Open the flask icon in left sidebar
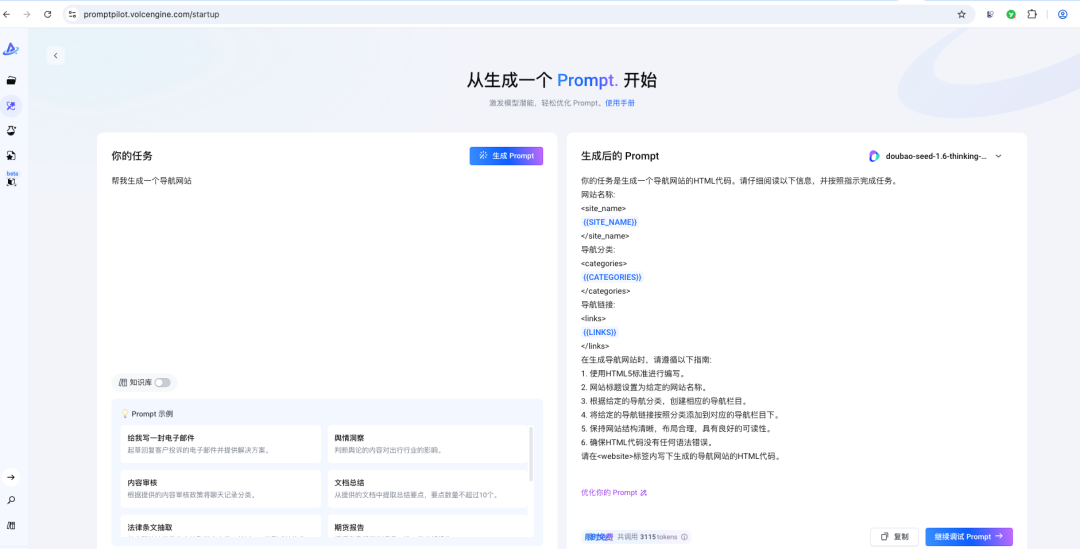1080x549 pixels. (11, 130)
